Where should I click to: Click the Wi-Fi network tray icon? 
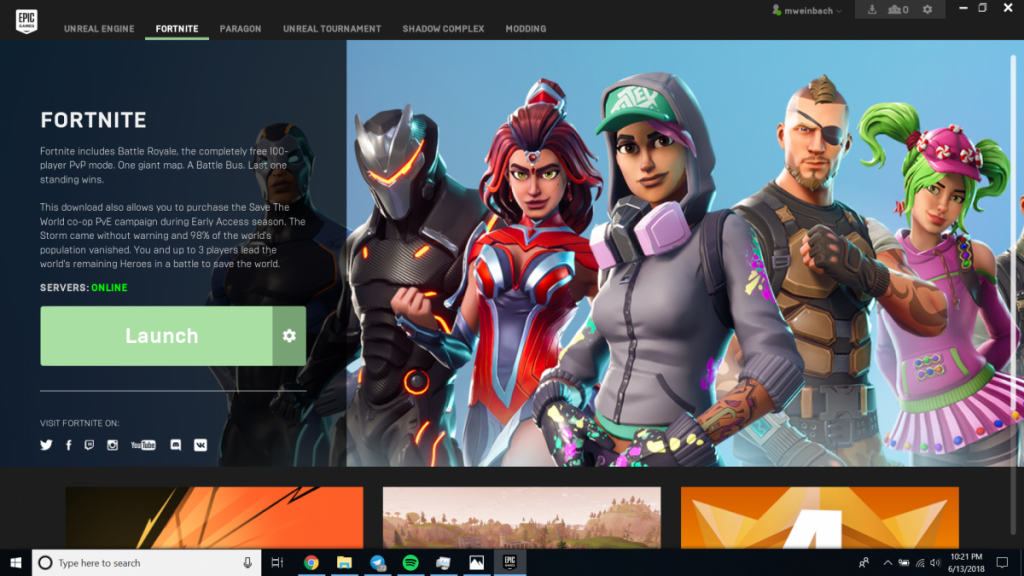pos(920,563)
